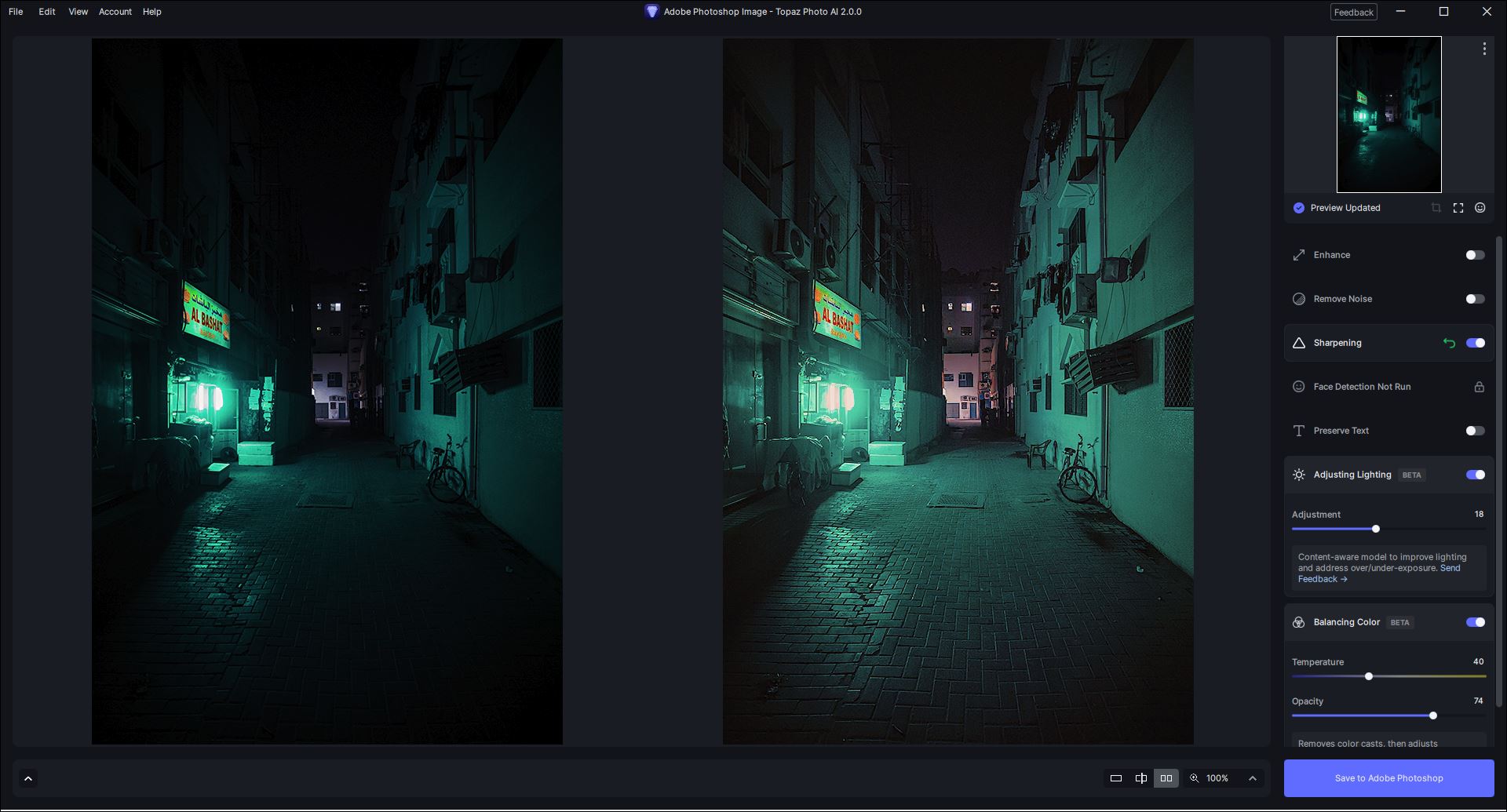Click the Face Detection lock icon
The width and height of the screenshot is (1507, 812).
pos(1479,387)
